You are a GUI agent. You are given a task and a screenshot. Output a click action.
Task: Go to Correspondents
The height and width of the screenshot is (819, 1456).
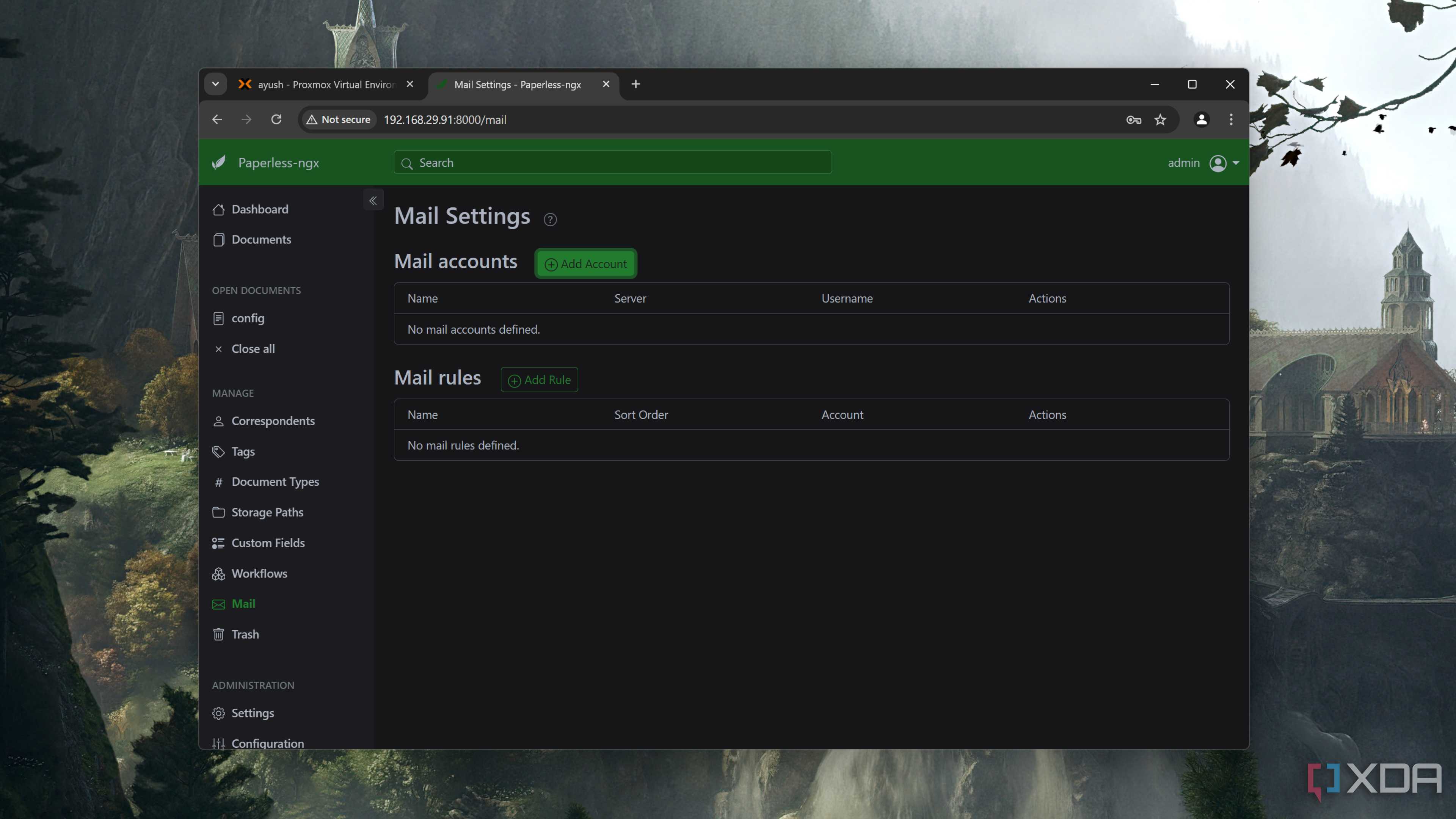273,421
